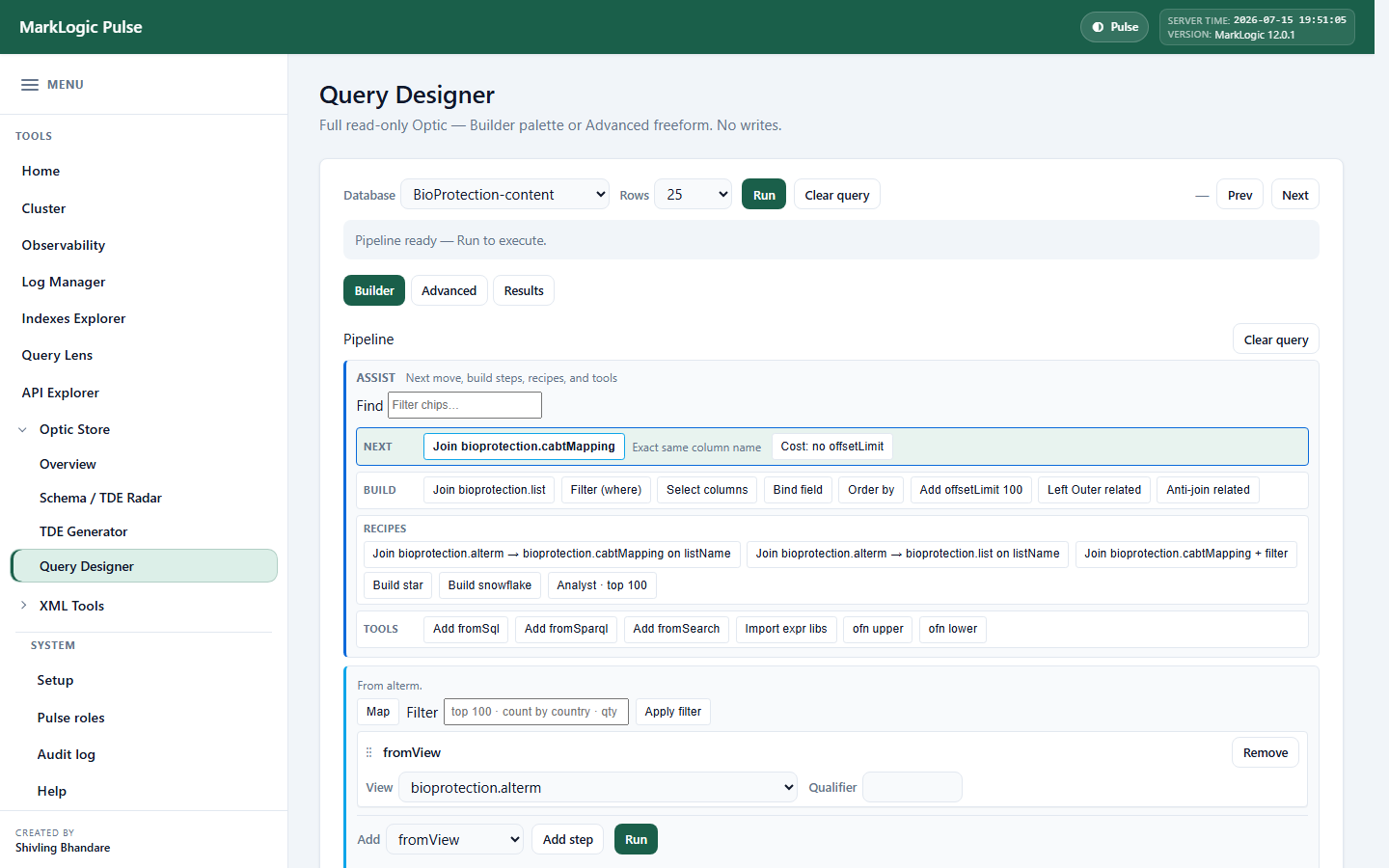The width and height of the screenshot is (1389, 868).
Task: Select TDE Generator item
Action: coord(83,531)
